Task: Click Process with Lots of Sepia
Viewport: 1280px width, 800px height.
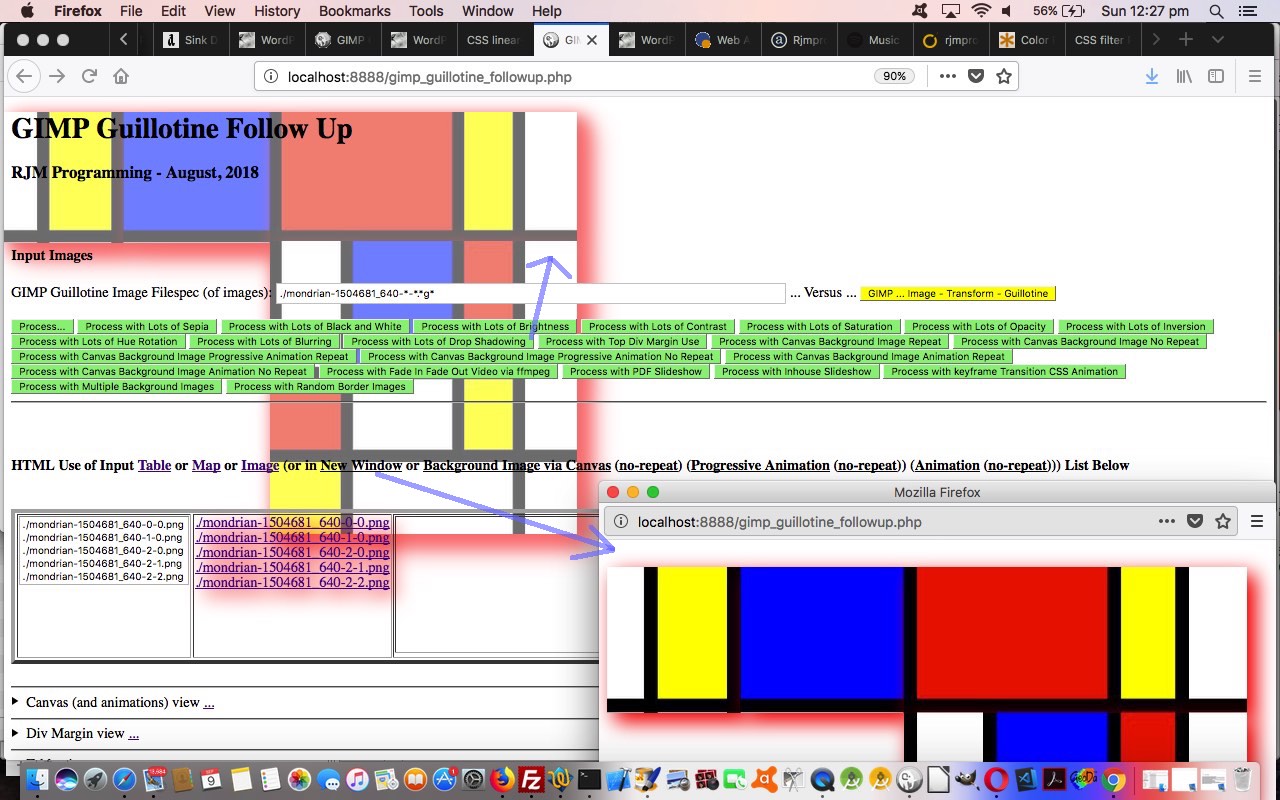Action: pos(147,327)
